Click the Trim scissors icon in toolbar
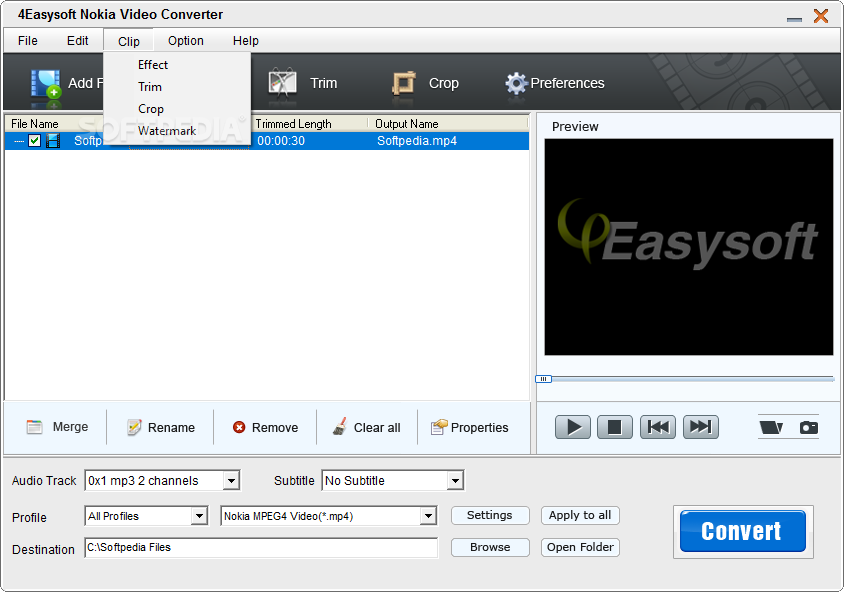Image resolution: width=844 pixels, height=592 pixels. point(283,82)
